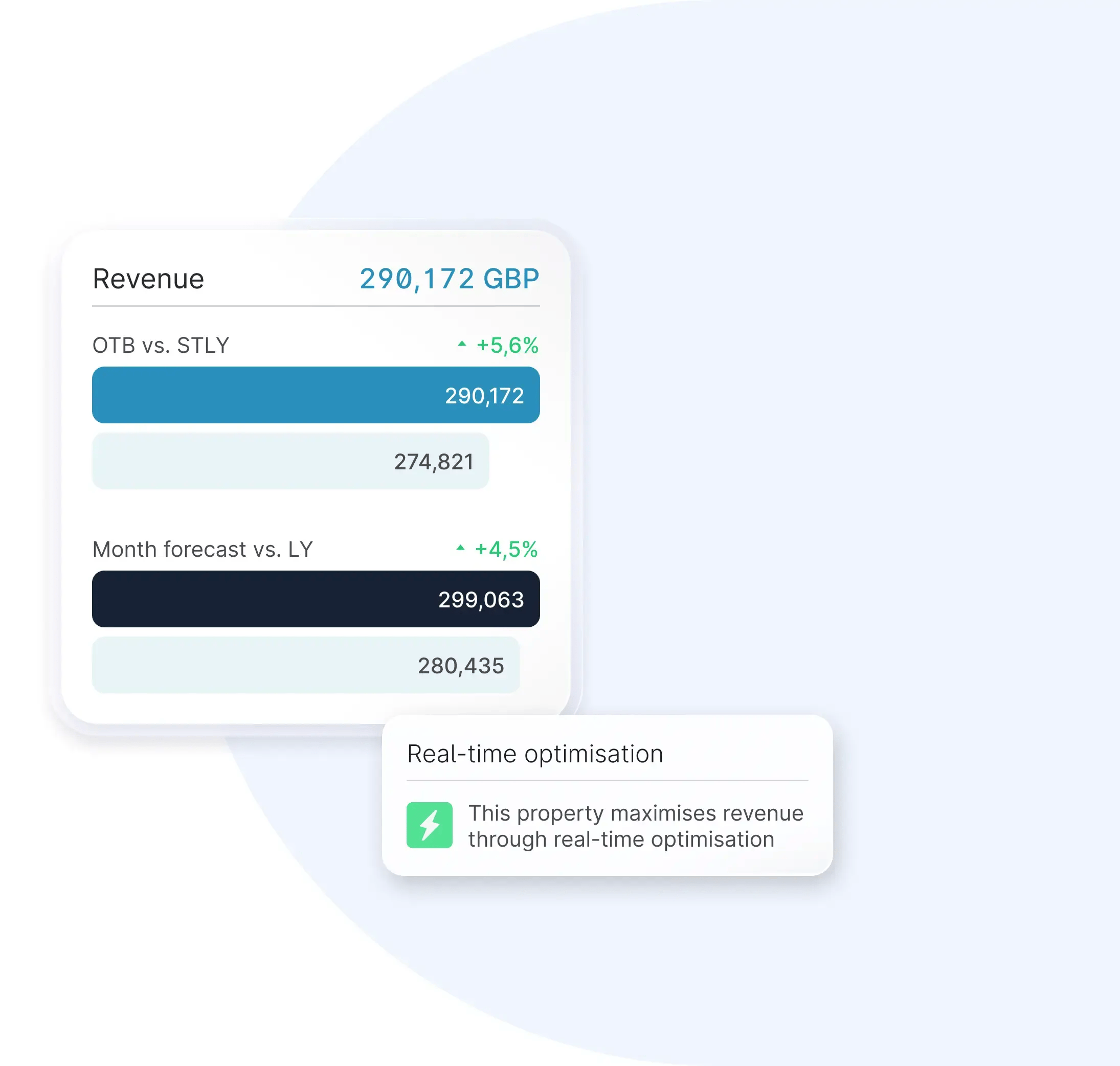Click the 290,172 GBP revenue total
1120x1066 pixels.
click(x=449, y=279)
